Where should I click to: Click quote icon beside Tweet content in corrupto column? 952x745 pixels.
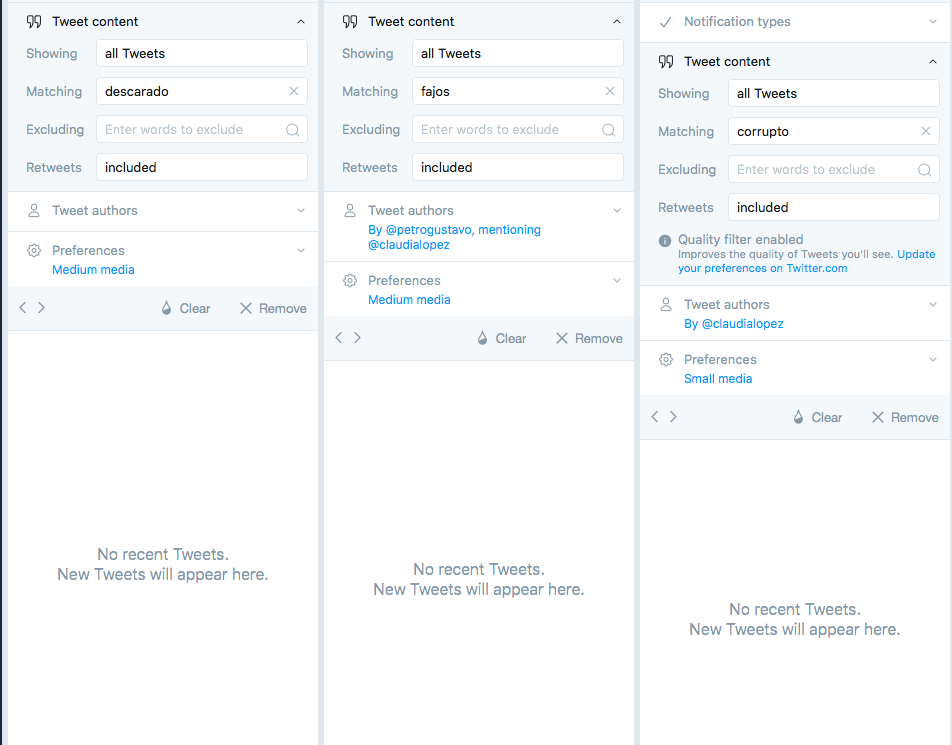666,62
